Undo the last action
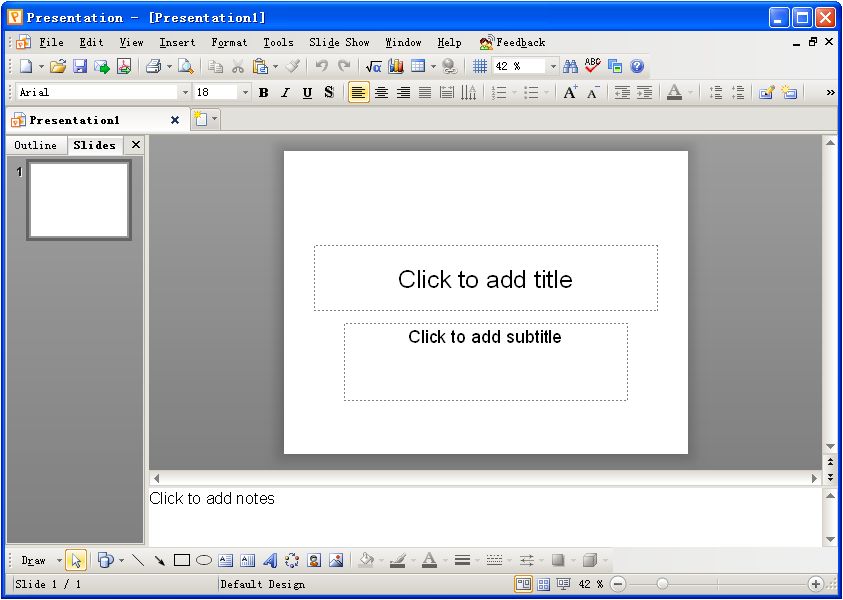Image resolution: width=843 pixels, height=600 pixels. pos(322,66)
